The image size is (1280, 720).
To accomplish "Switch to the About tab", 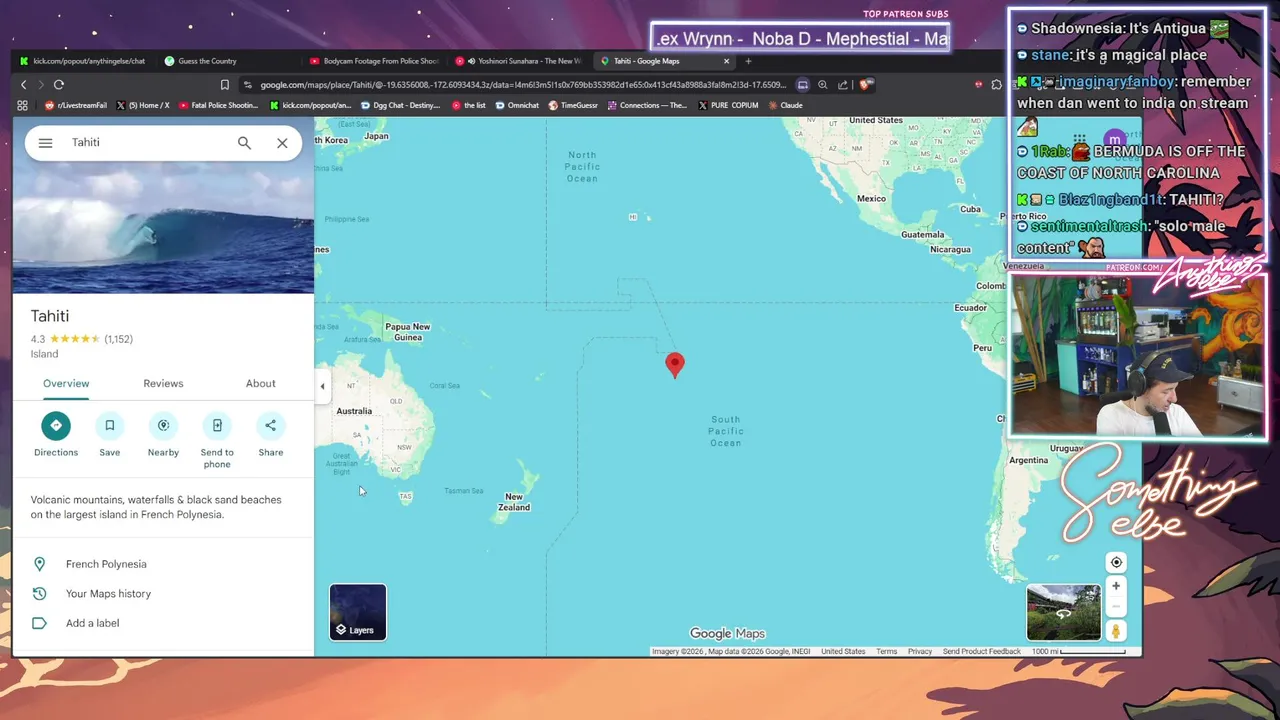I will point(261,384).
